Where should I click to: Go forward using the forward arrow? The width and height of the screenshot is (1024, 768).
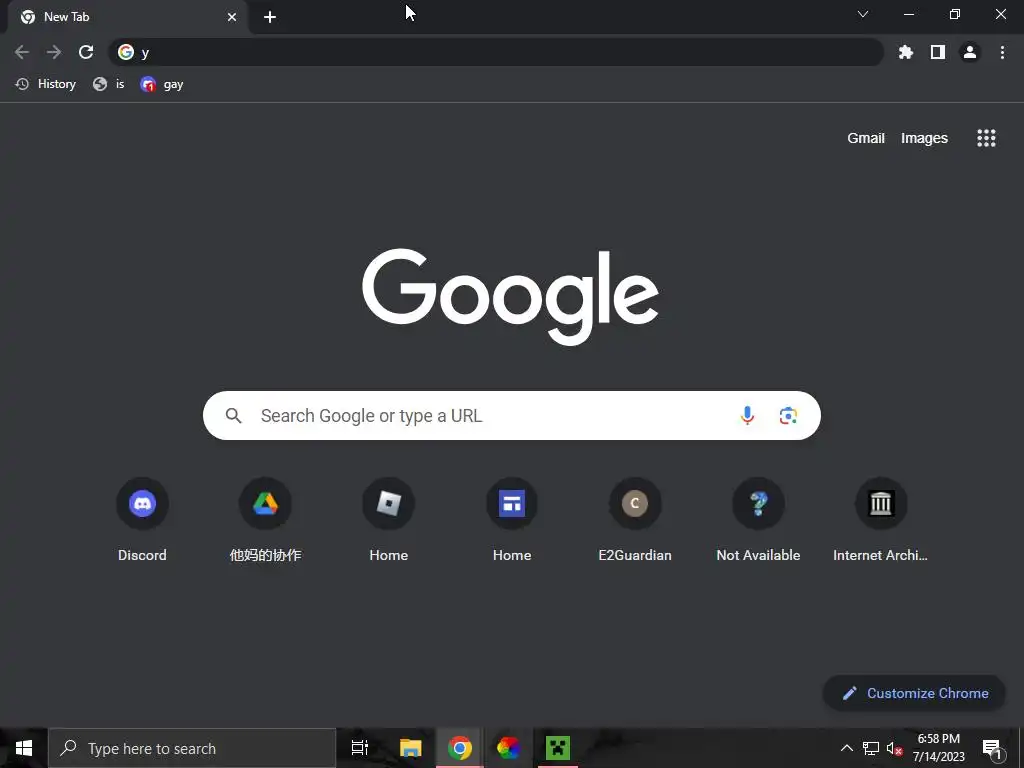54,52
